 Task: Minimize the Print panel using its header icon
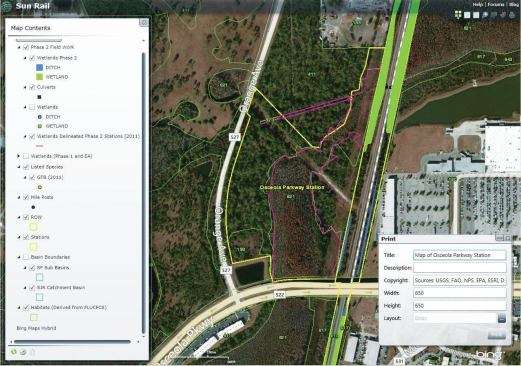click(x=499, y=238)
